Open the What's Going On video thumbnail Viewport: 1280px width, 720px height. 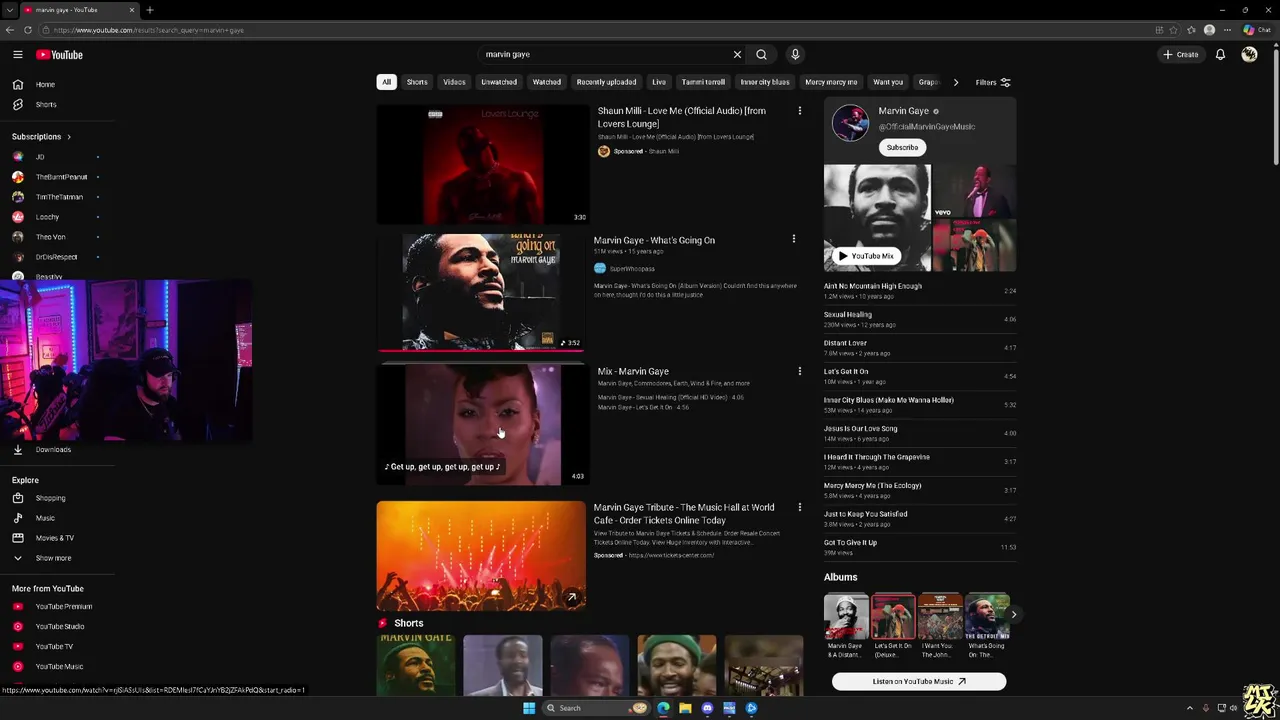click(481, 292)
